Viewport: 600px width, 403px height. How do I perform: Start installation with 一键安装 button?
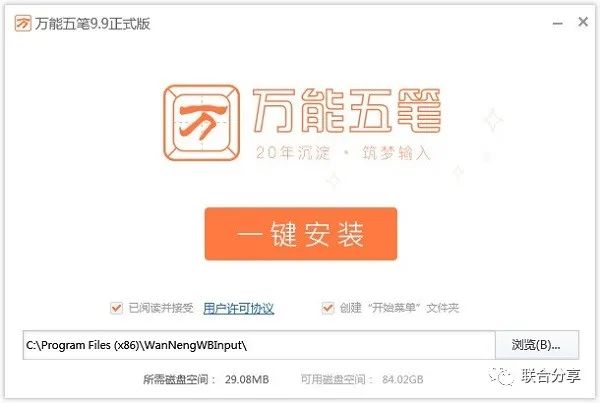(x=301, y=234)
